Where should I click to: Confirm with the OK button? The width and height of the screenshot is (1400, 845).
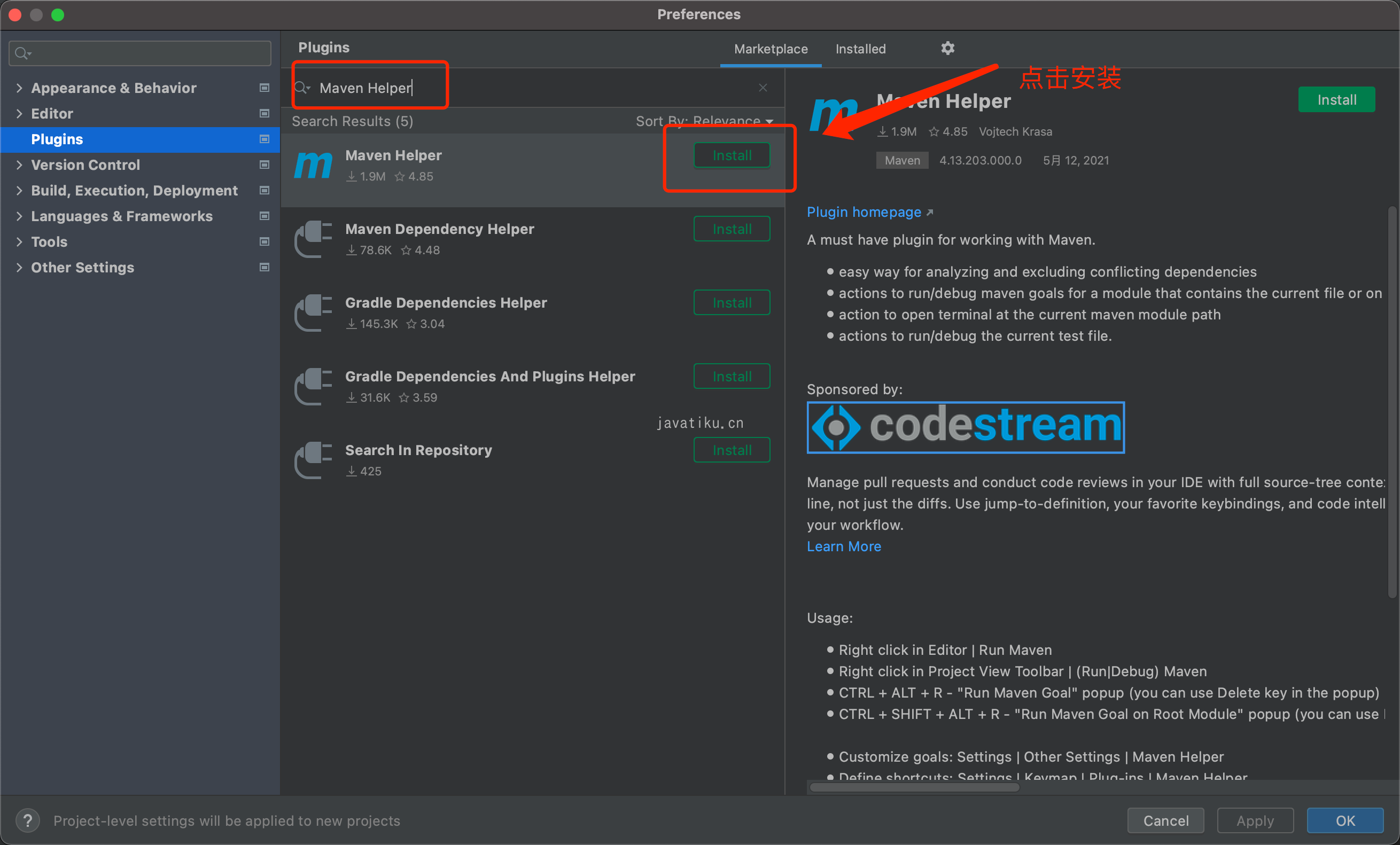point(1345,820)
